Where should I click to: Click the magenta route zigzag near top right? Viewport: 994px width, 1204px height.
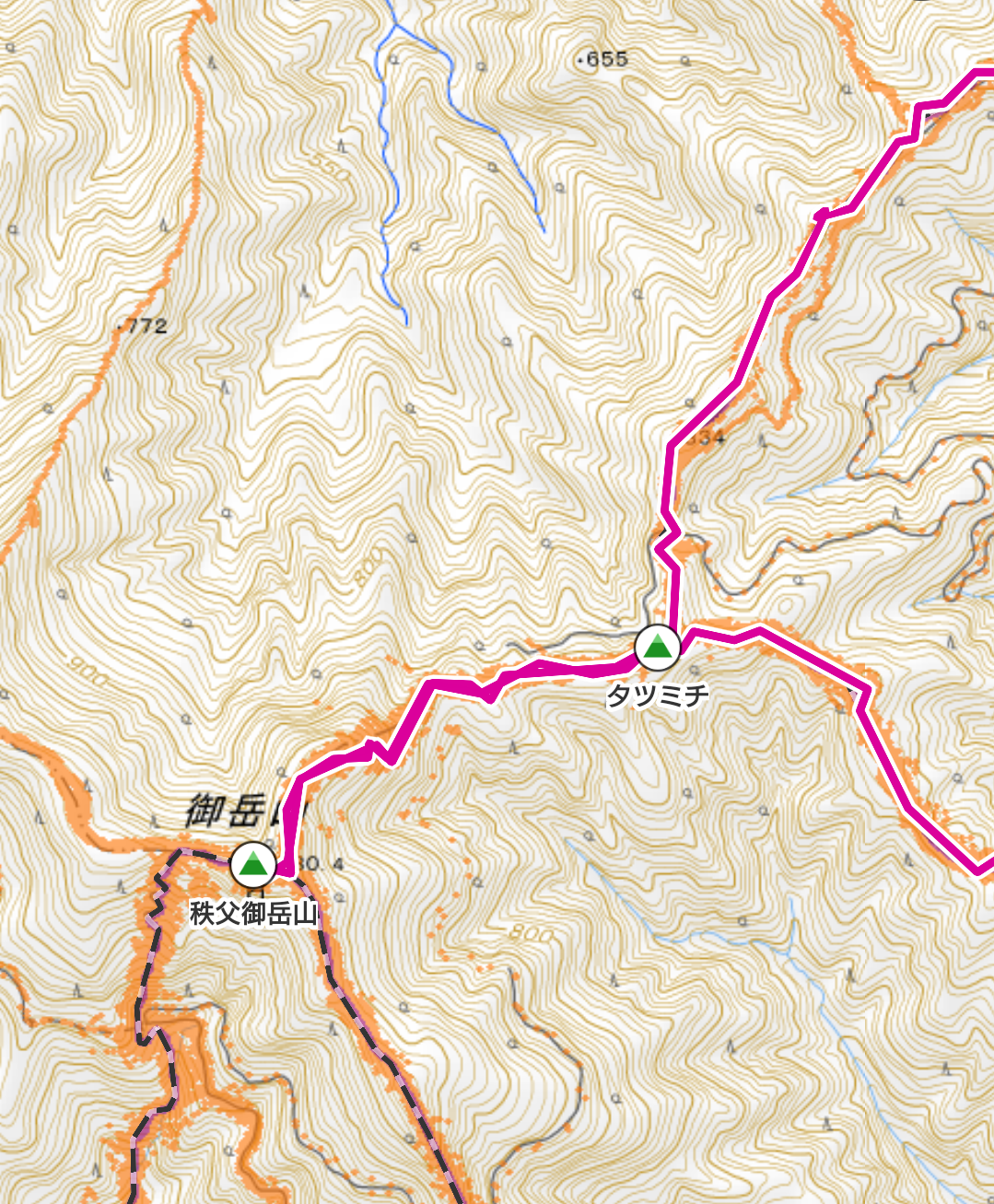918,122
